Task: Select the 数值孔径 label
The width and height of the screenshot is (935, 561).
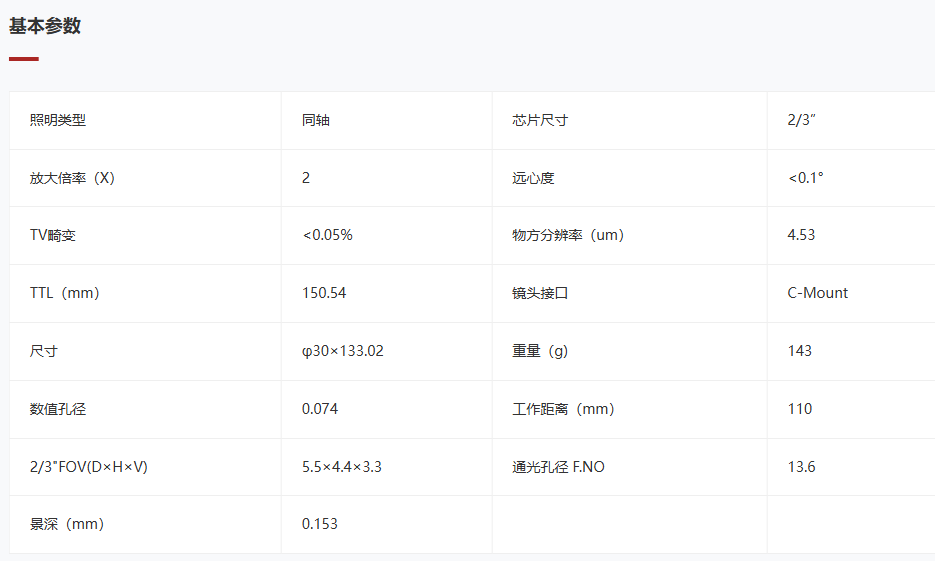Action: 58,409
